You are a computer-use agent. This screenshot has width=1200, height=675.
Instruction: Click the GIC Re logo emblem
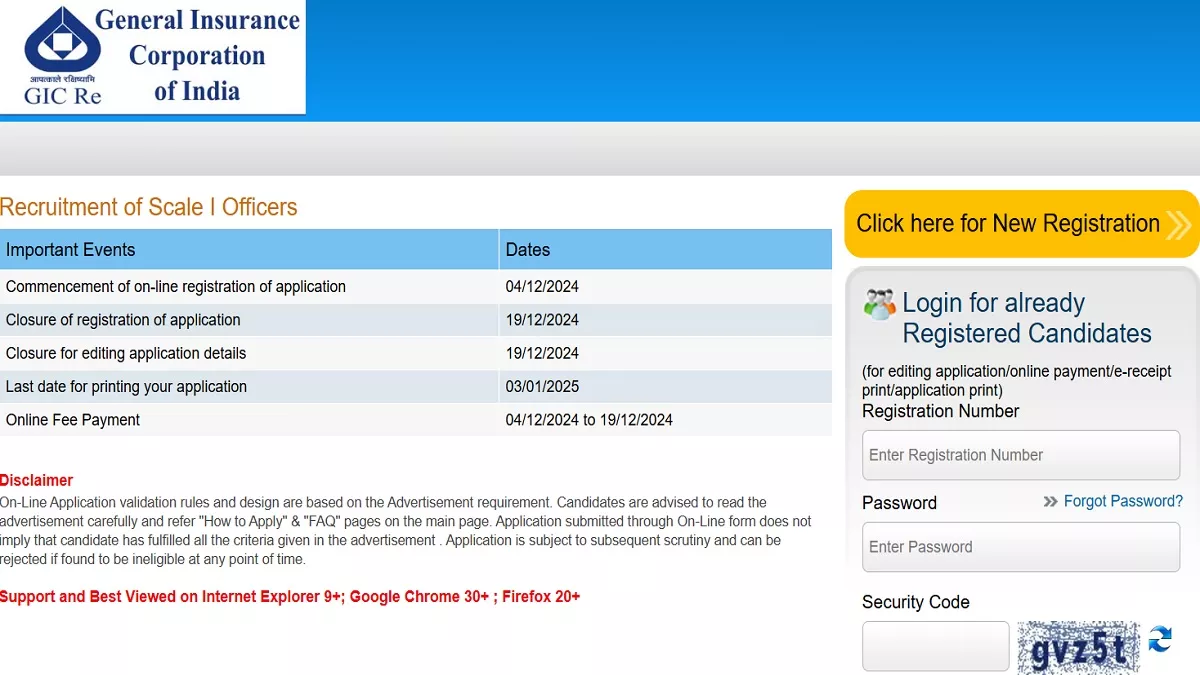point(61,42)
